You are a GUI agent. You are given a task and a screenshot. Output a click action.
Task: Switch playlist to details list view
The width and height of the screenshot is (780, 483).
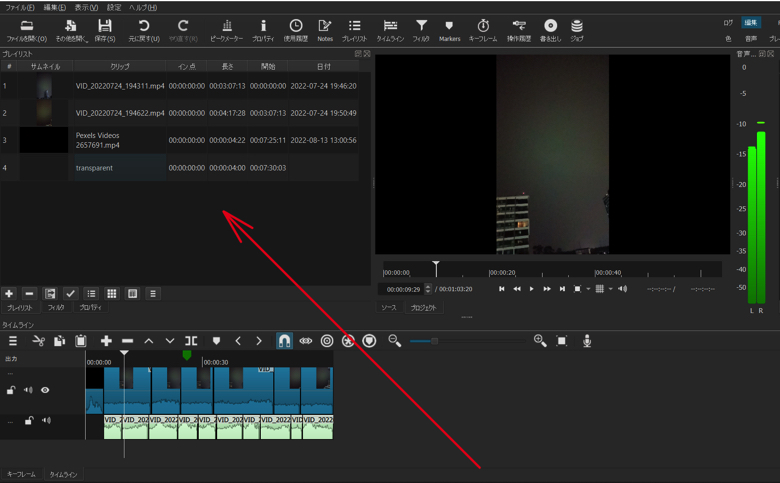tap(92, 294)
